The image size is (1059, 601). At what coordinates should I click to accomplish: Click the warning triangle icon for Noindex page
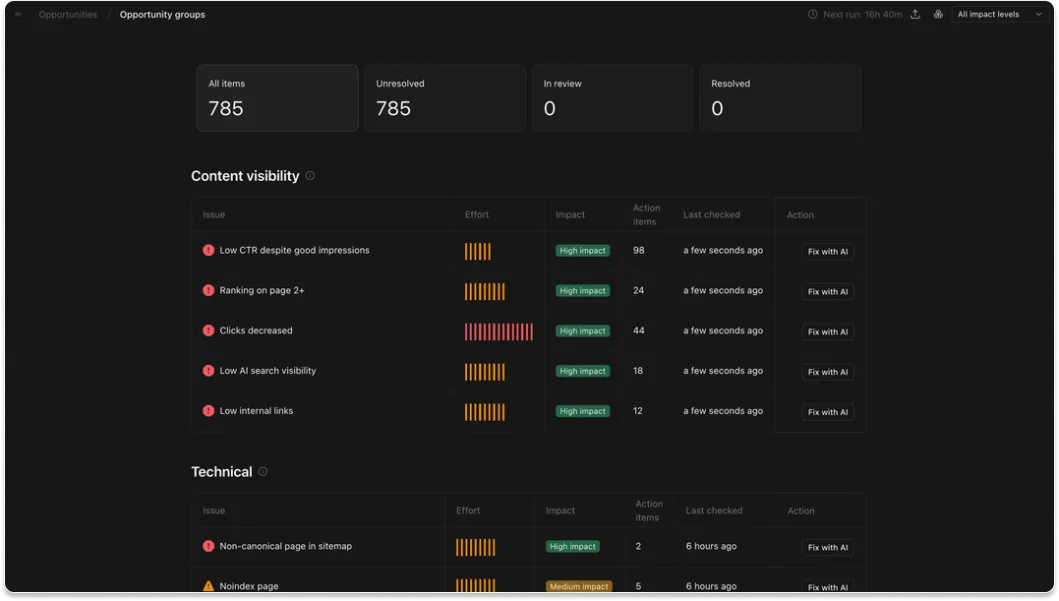pos(208,585)
